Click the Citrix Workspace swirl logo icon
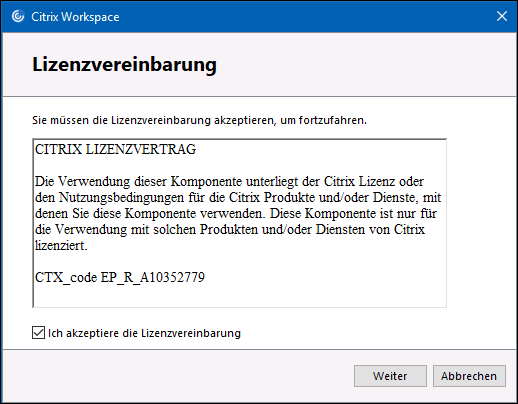Viewport: 518px width, 404px height. coord(18,16)
